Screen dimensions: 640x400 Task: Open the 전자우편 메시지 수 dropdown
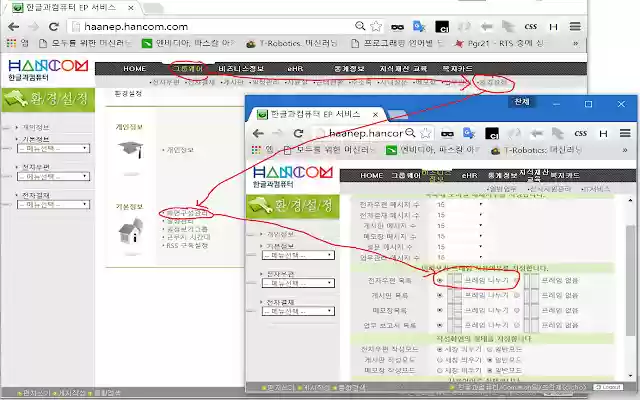click(x=460, y=204)
